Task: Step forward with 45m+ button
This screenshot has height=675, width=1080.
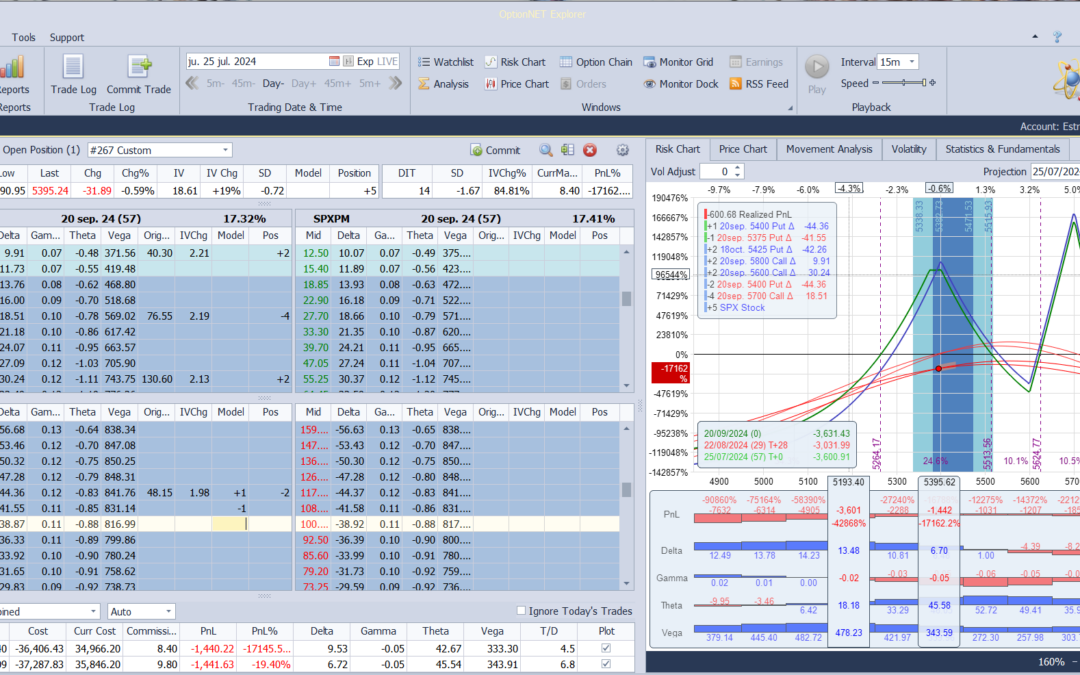Action: [338, 83]
